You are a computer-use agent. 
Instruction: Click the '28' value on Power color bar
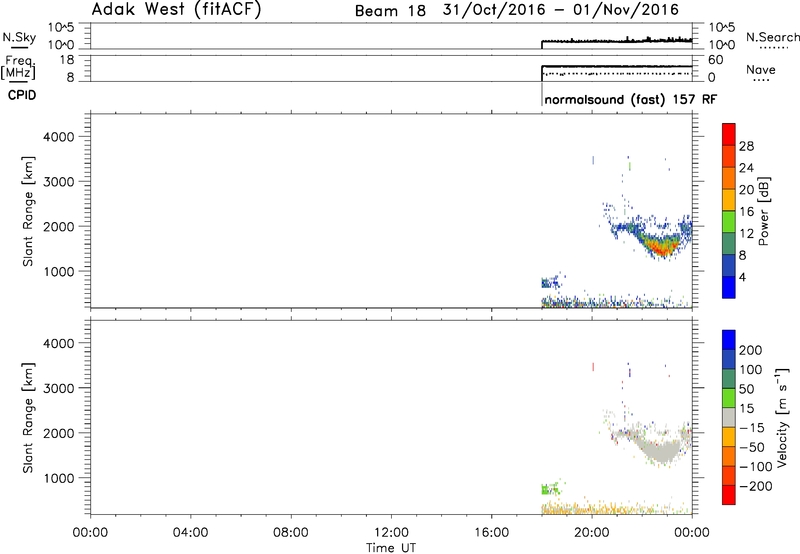746,146
